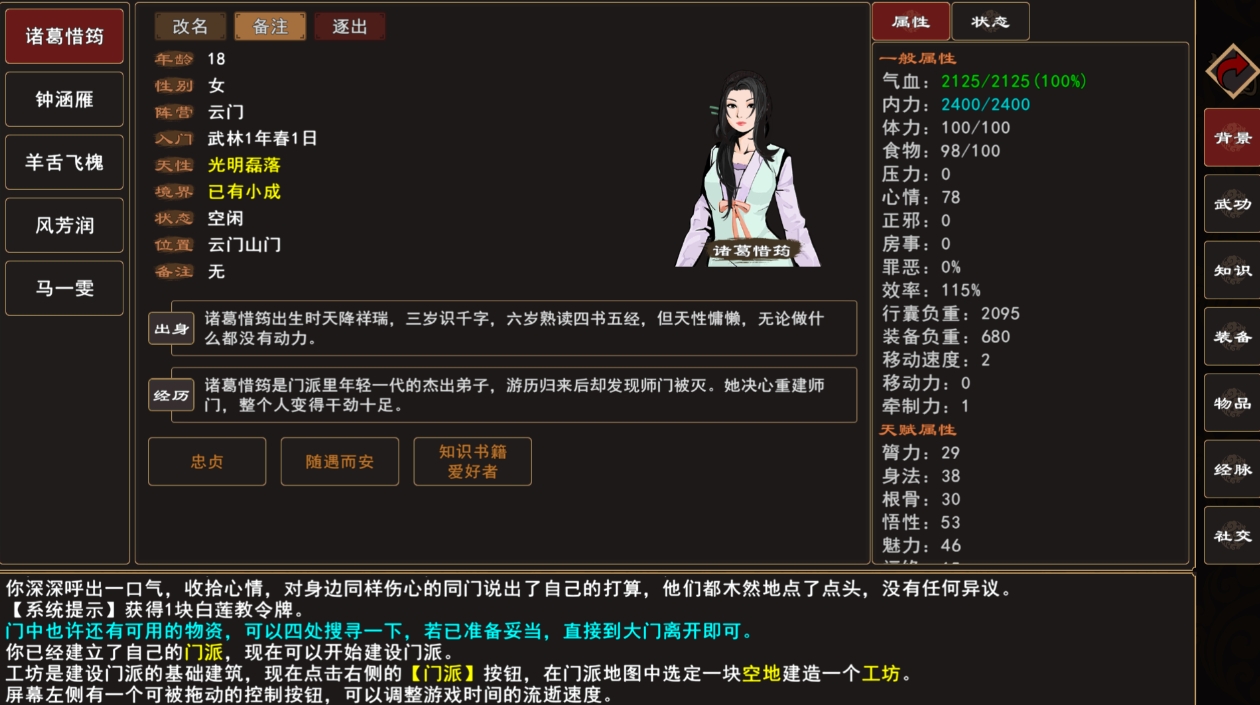Screen dimensions: 1260x705
Task: Open the 背景 side panel button
Action: [x=1232, y=138]
